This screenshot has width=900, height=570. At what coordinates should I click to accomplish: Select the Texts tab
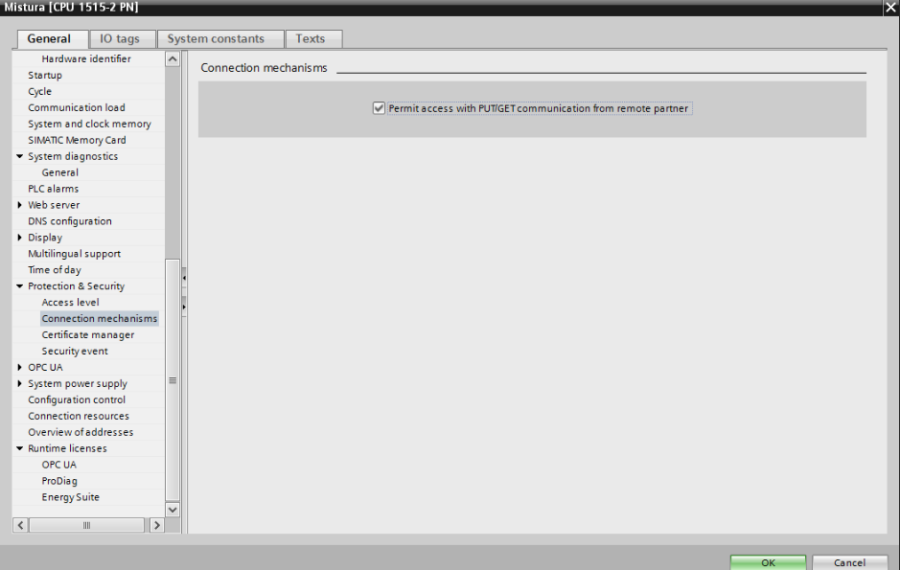pyautogui.click(x=310, y=39)
